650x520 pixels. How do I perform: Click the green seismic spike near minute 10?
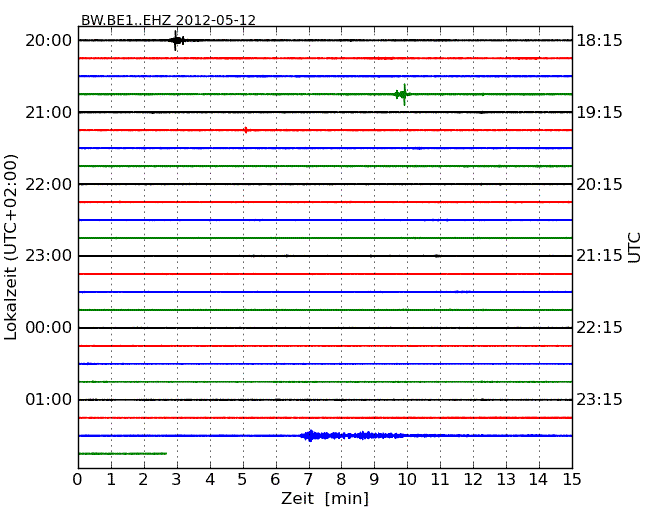(403, 95)
